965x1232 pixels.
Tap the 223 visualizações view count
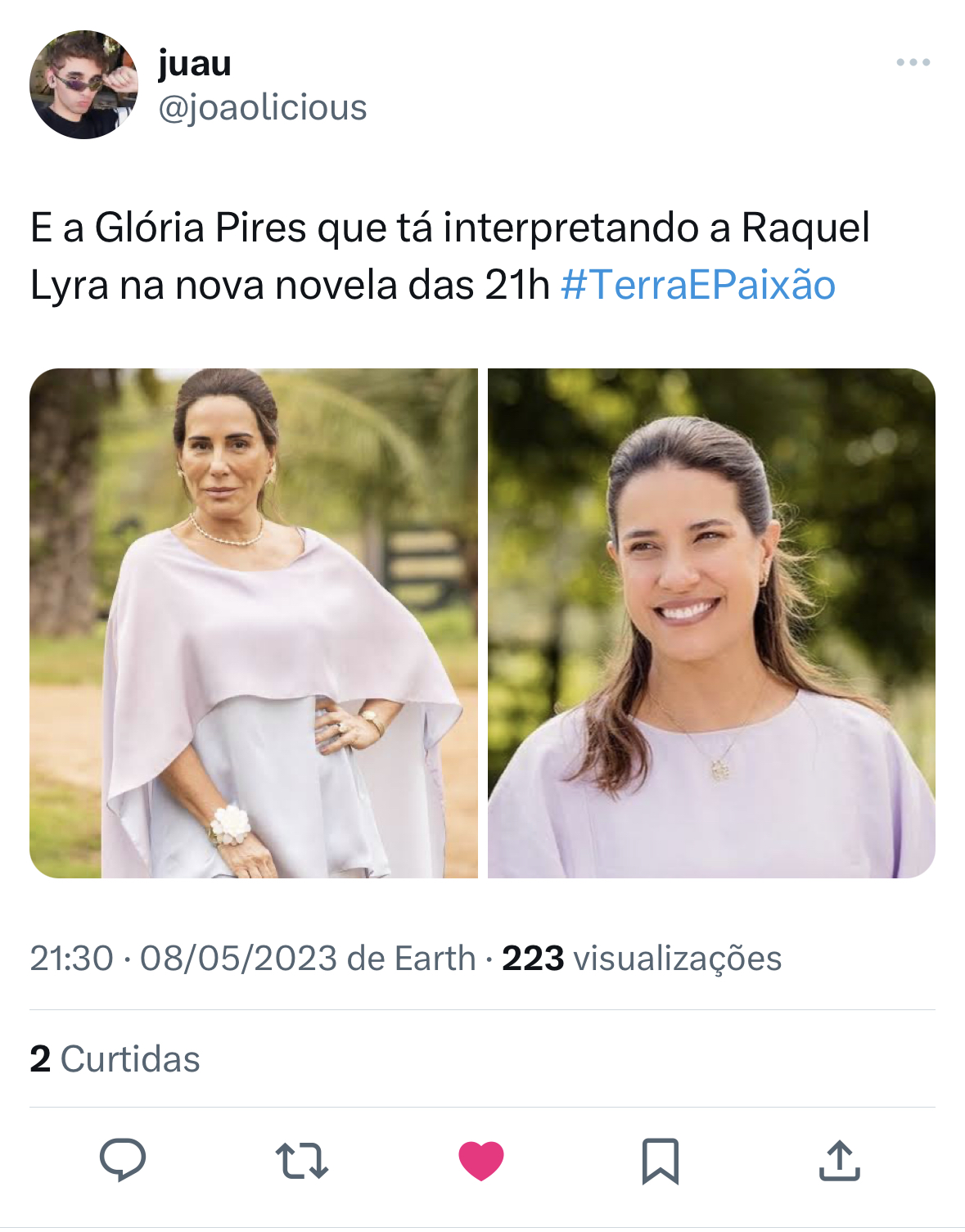642,958
